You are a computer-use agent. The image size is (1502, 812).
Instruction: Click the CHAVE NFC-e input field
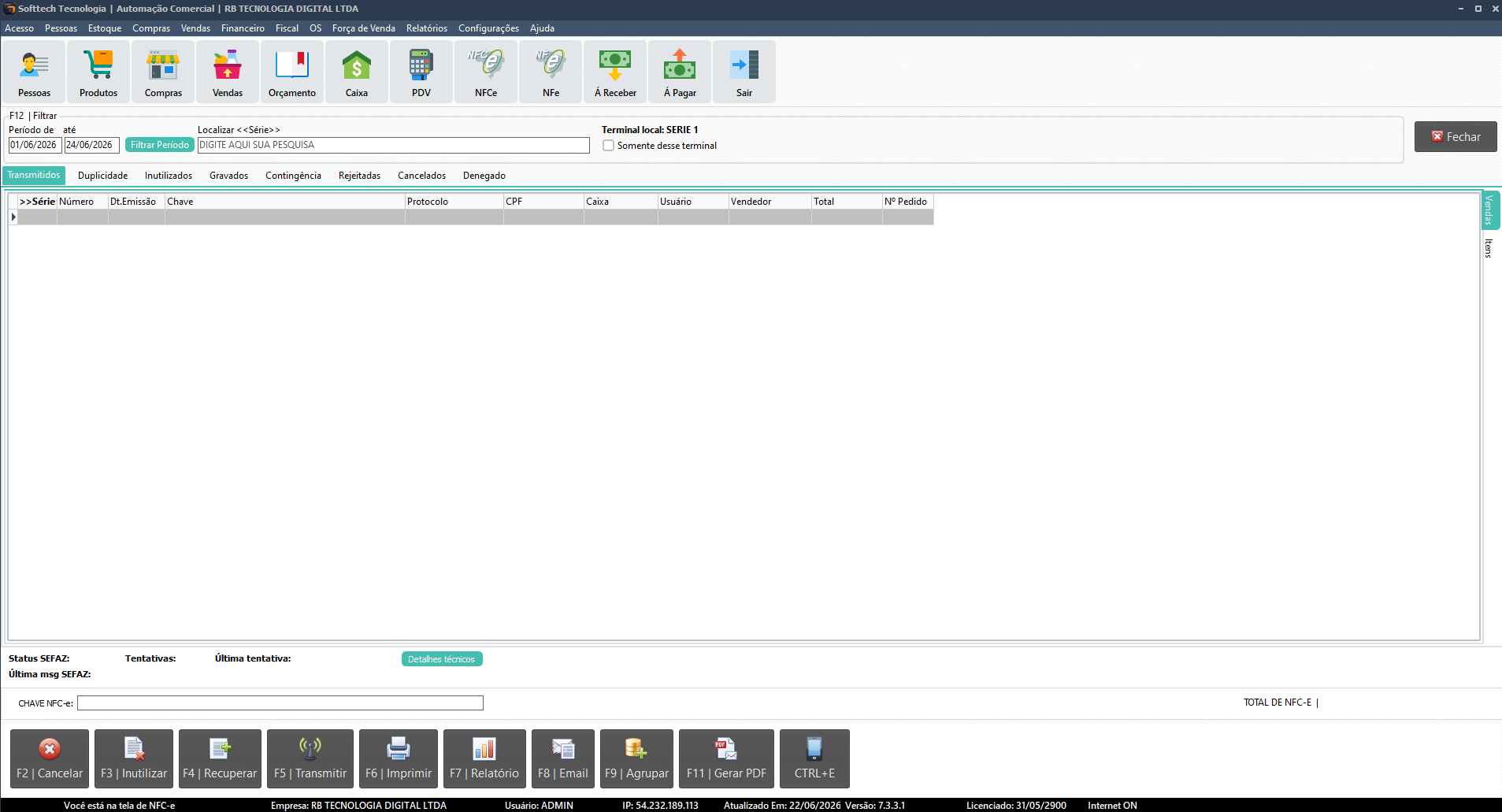(280, 703)
